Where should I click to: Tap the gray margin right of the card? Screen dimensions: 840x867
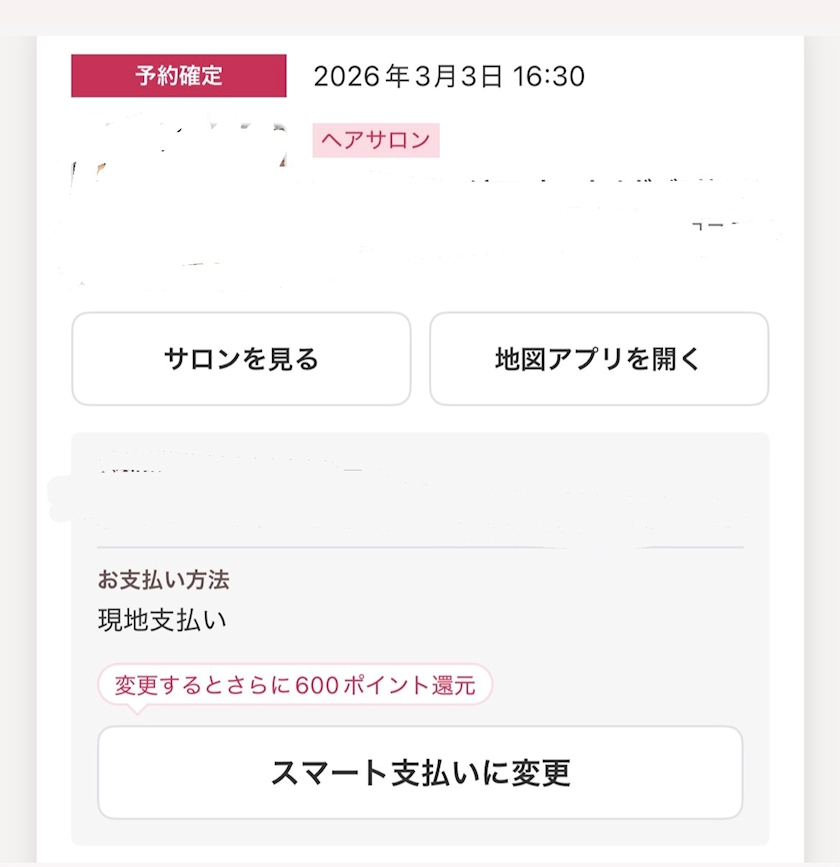tap(822, 450)
